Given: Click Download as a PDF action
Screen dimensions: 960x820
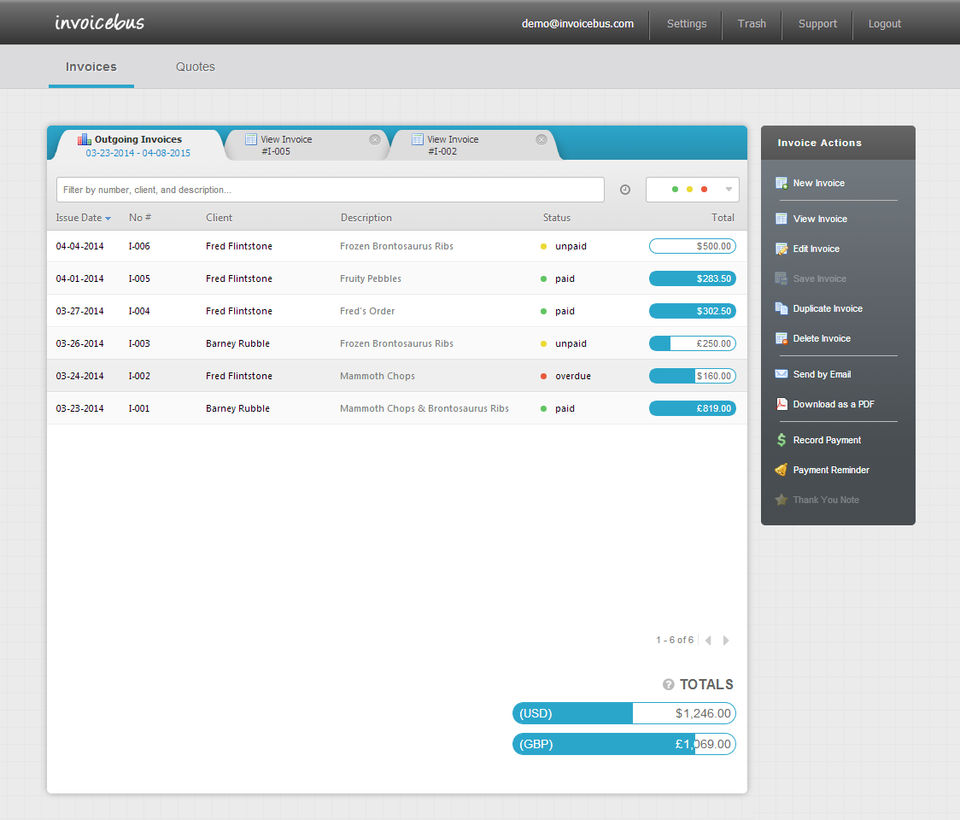Looking at the screenshot, I should 833,404.
